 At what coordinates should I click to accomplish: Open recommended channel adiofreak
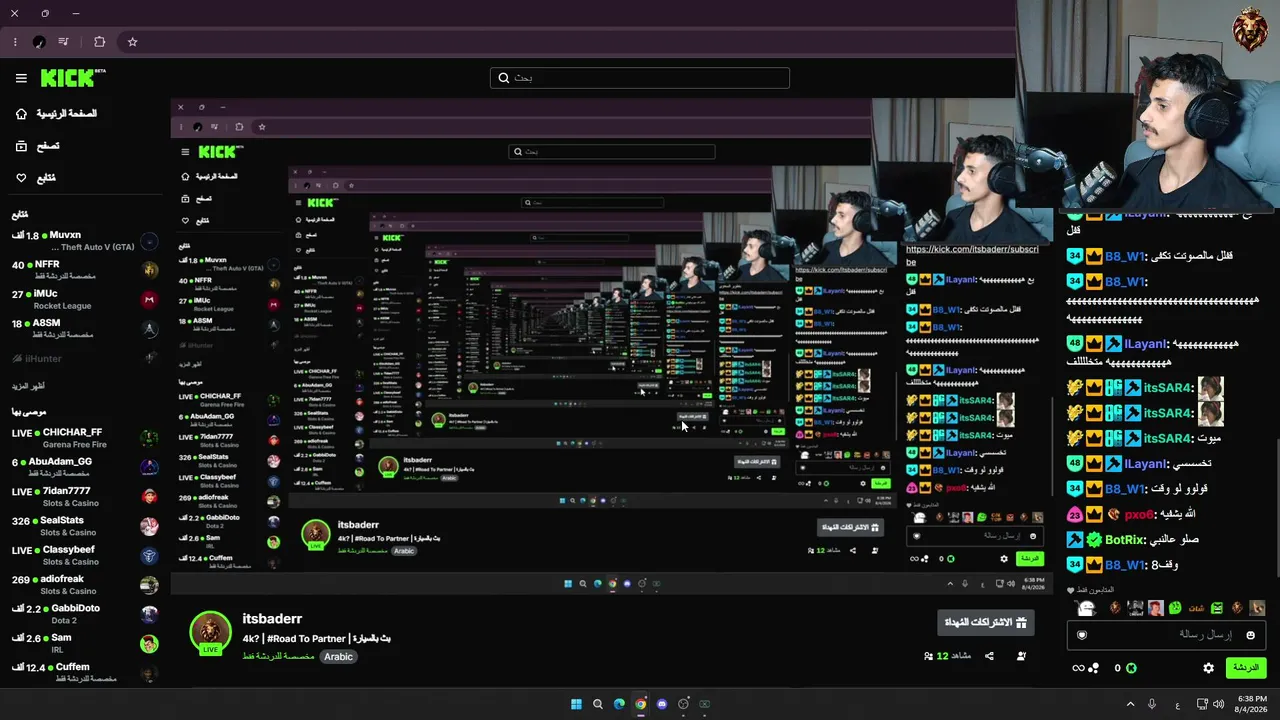[x=85, y=584]
